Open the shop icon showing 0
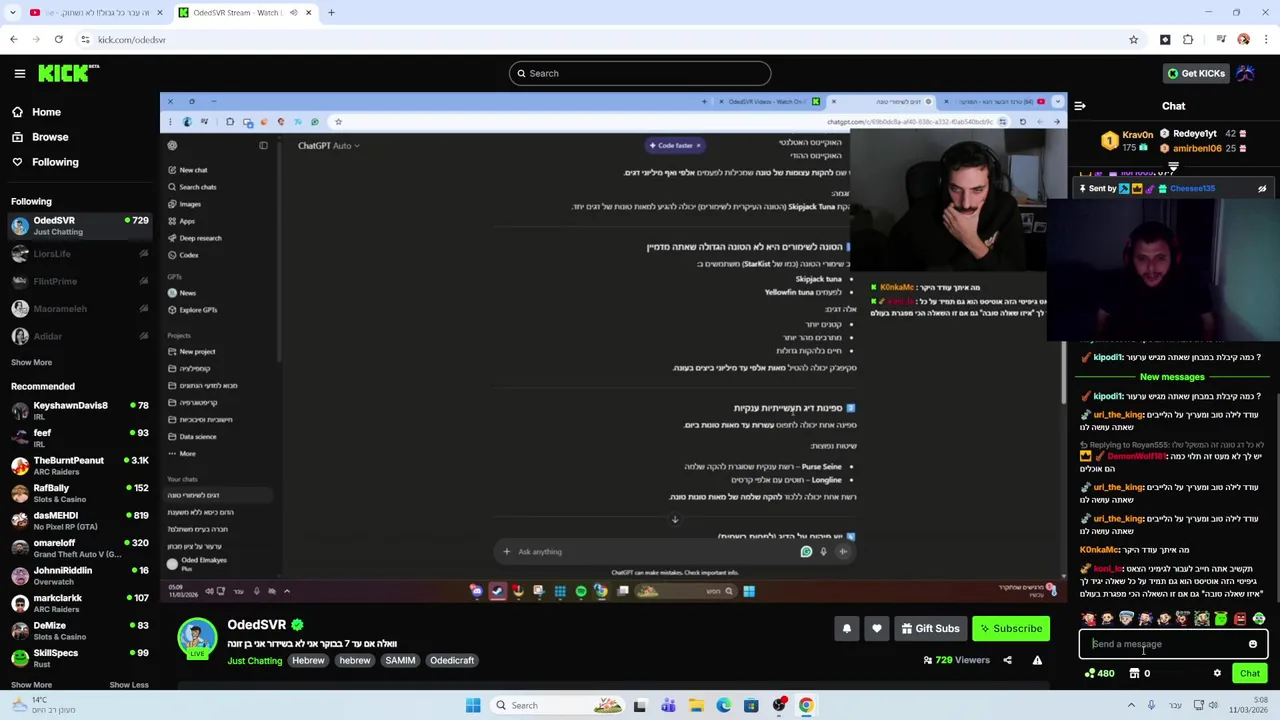The height and width of the screenshot is (720, 1280). [1140, 673]
